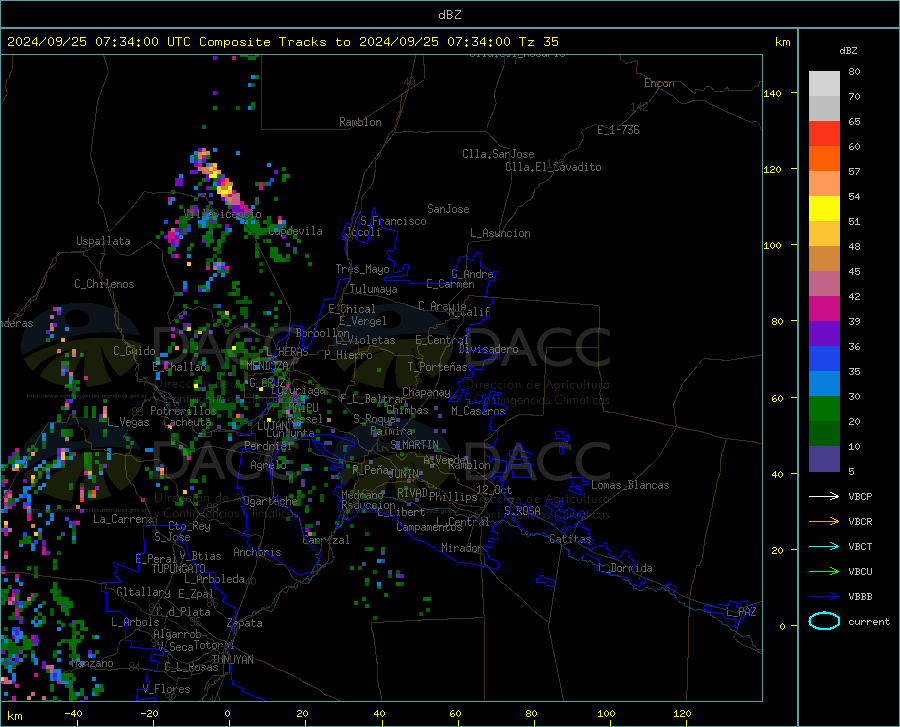Click the Chapanay map label

tap(426, 392)
